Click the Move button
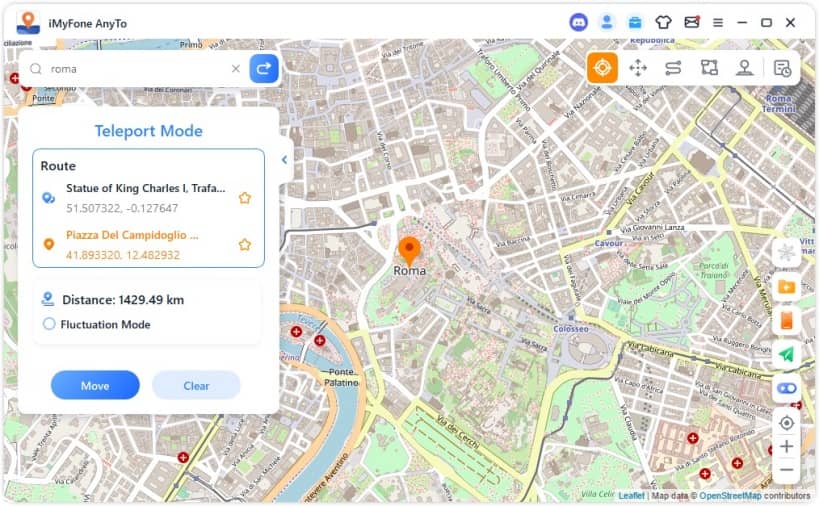Image resolution: width=819 pixels, height=506 pixels. tap(95, 385)
